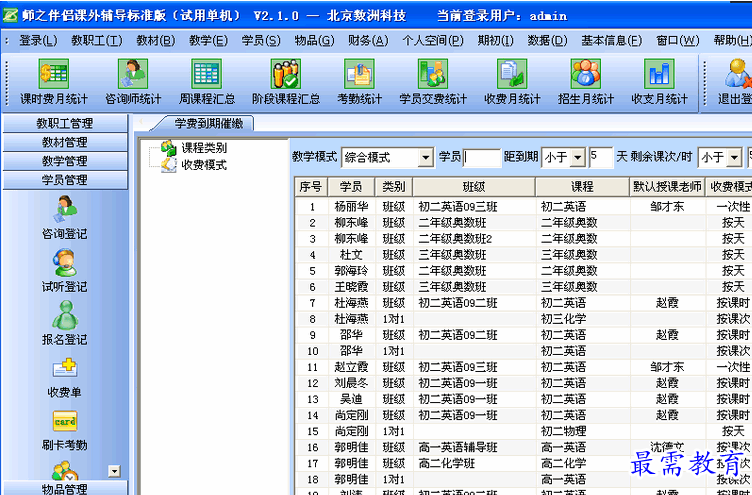The height and width of the screenshot is (495, 752).
Task: Switch to the 学费到期催缴 tab
Action: click(x=207, y=123)
